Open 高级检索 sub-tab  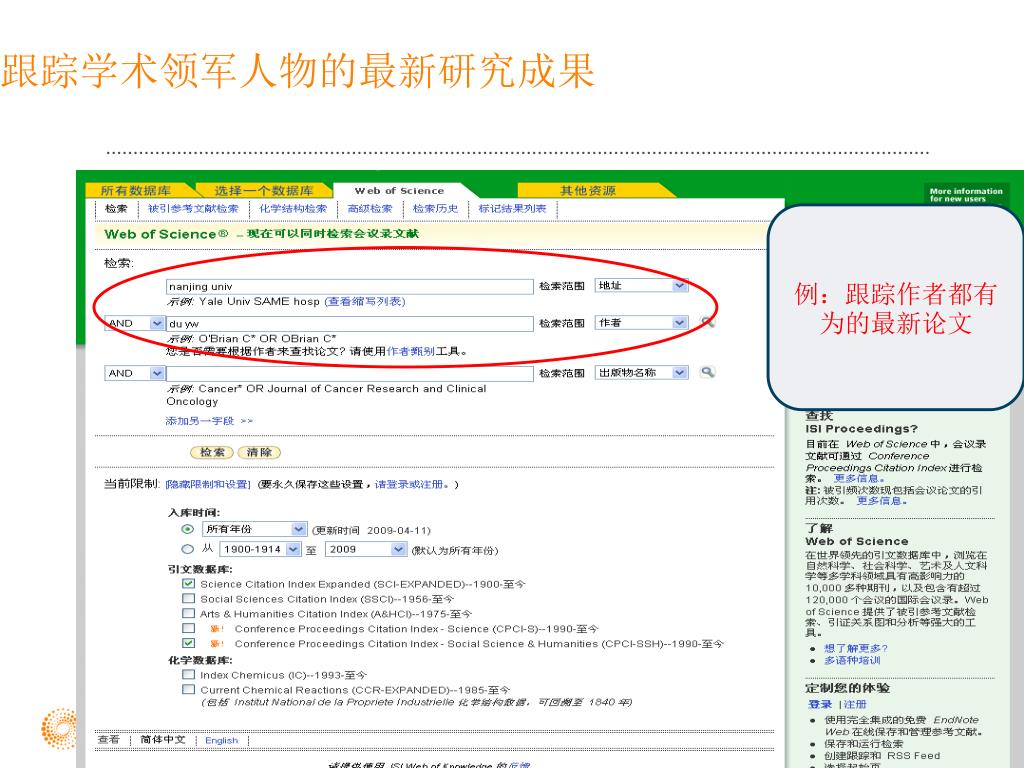coord(370,208)
